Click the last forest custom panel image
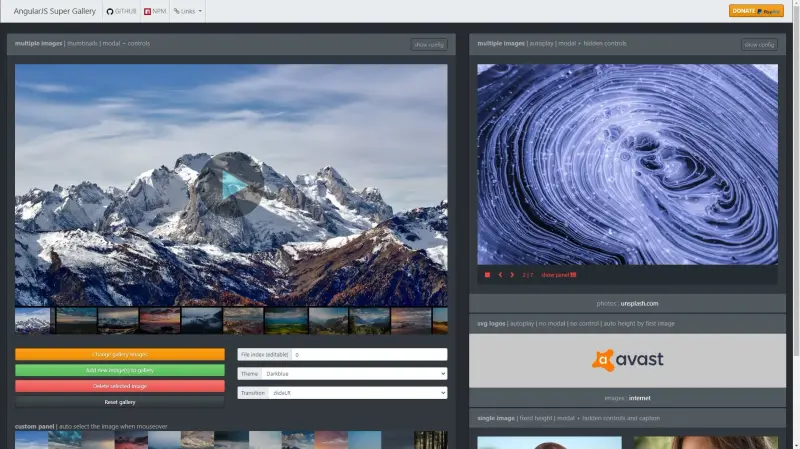The width and height of the screenshot is (800, 449). point(431,440)
